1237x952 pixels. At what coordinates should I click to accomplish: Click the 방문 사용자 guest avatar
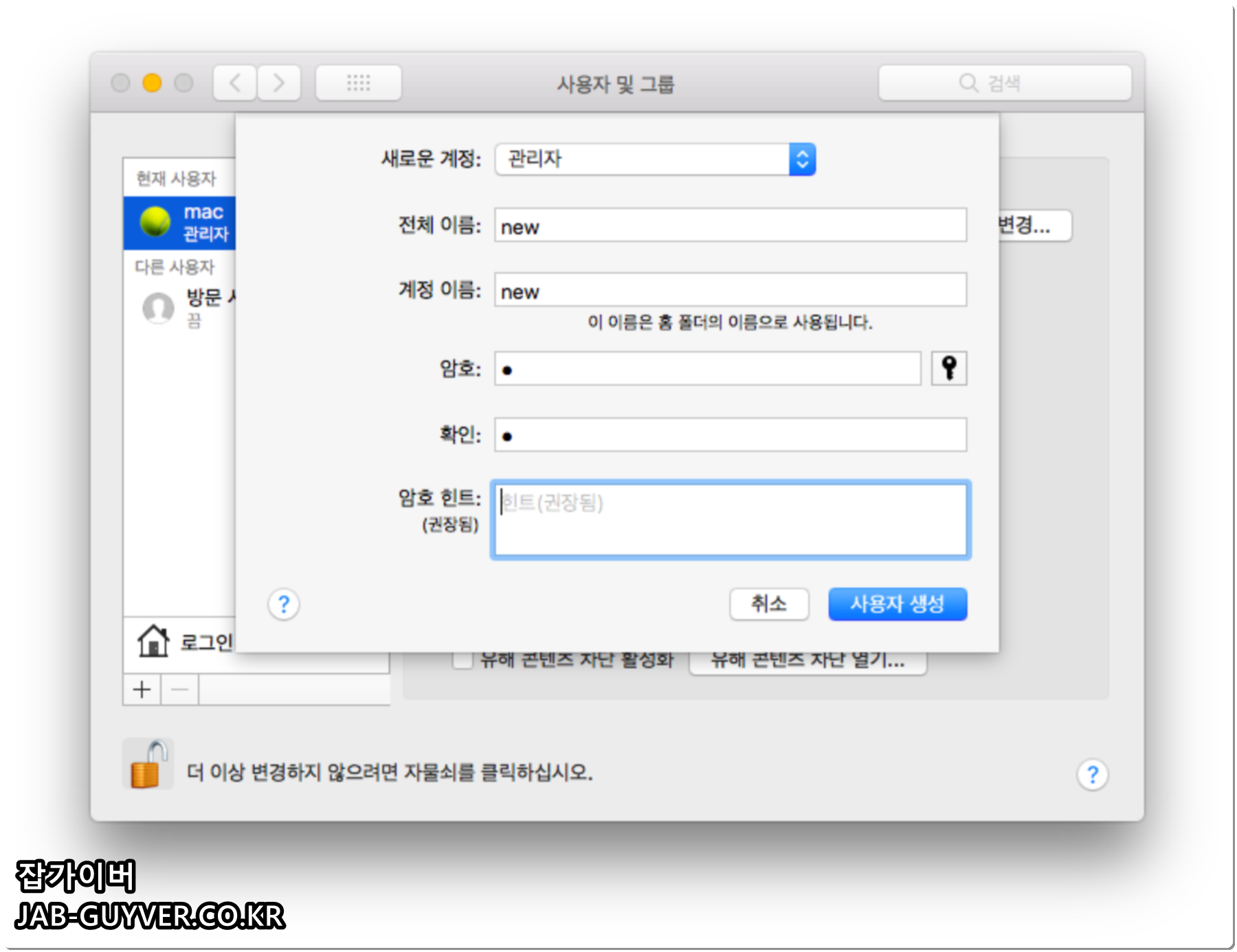[x=157, y=309]
